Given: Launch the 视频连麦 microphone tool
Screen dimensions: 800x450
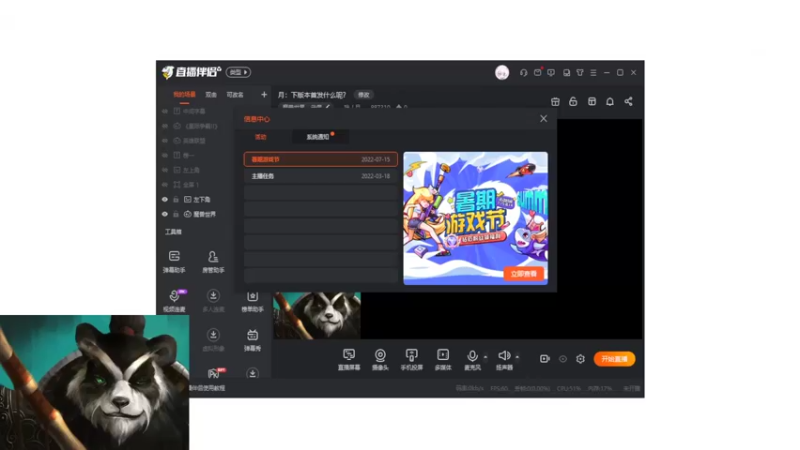Looking at the screenshot, I should (x=174, y=301).
